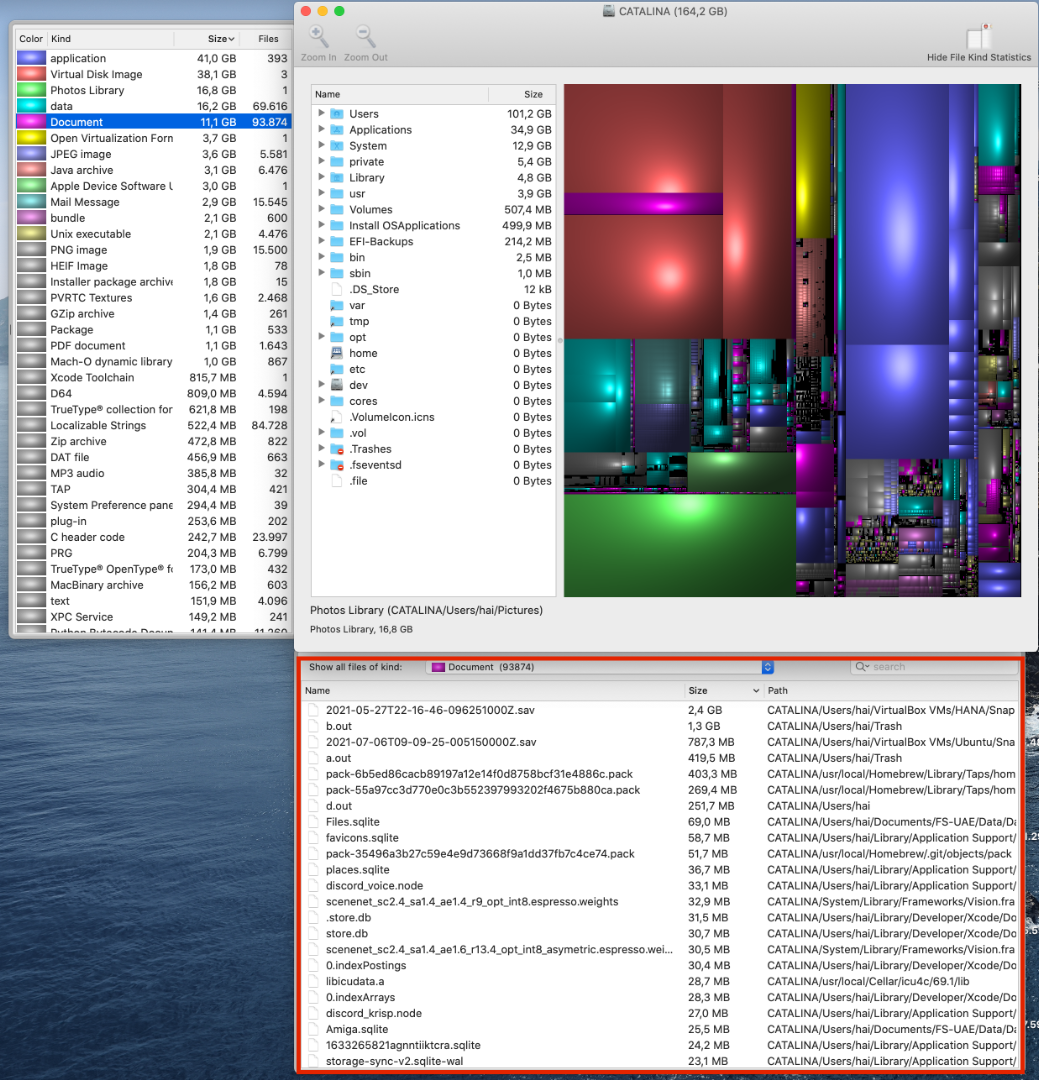1039x1080 pixels.
Task: Click the Hide File Kind Statistics icon
Action: (978, 38)
